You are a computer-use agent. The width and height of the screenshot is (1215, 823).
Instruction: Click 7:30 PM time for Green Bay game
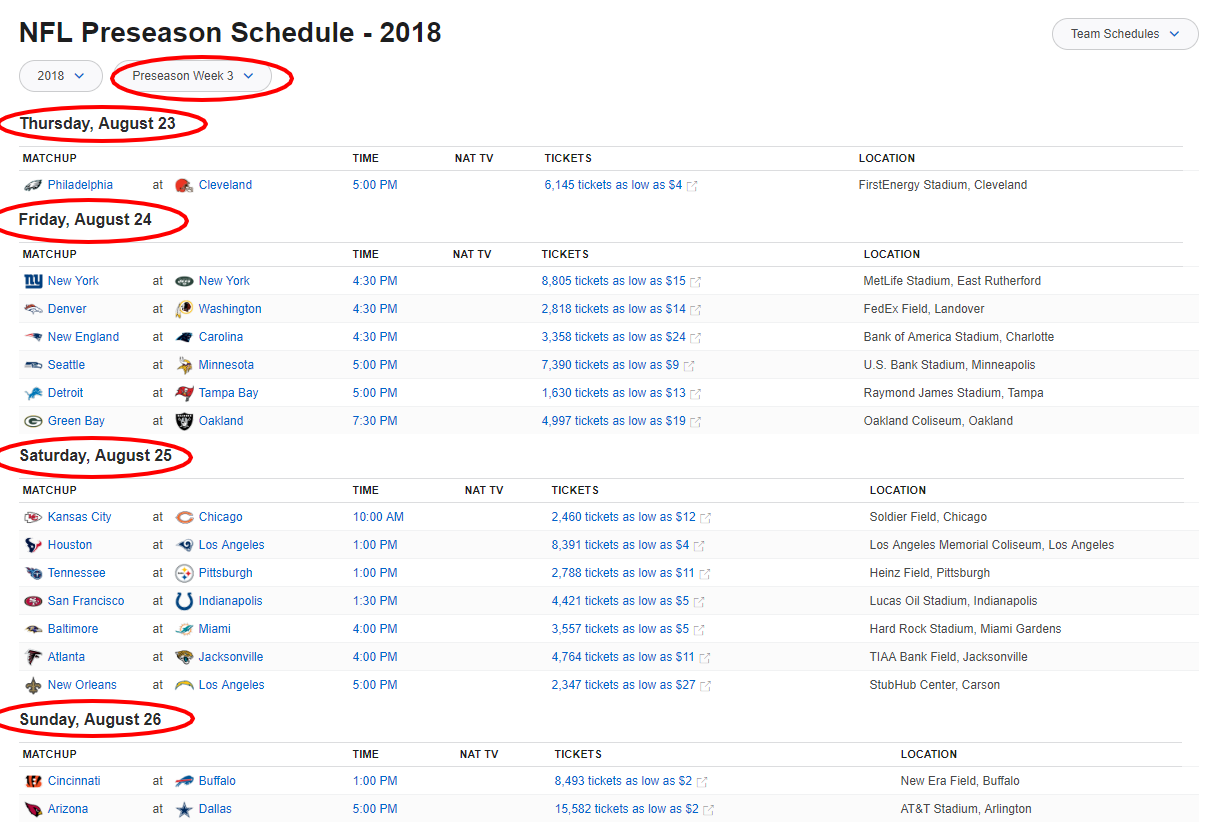click(x=375, y=421)
